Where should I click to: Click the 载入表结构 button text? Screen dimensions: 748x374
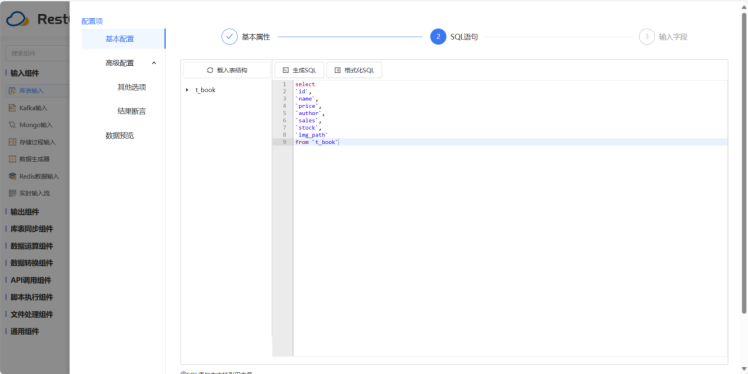pyautogui.click(x=232, y=70)
